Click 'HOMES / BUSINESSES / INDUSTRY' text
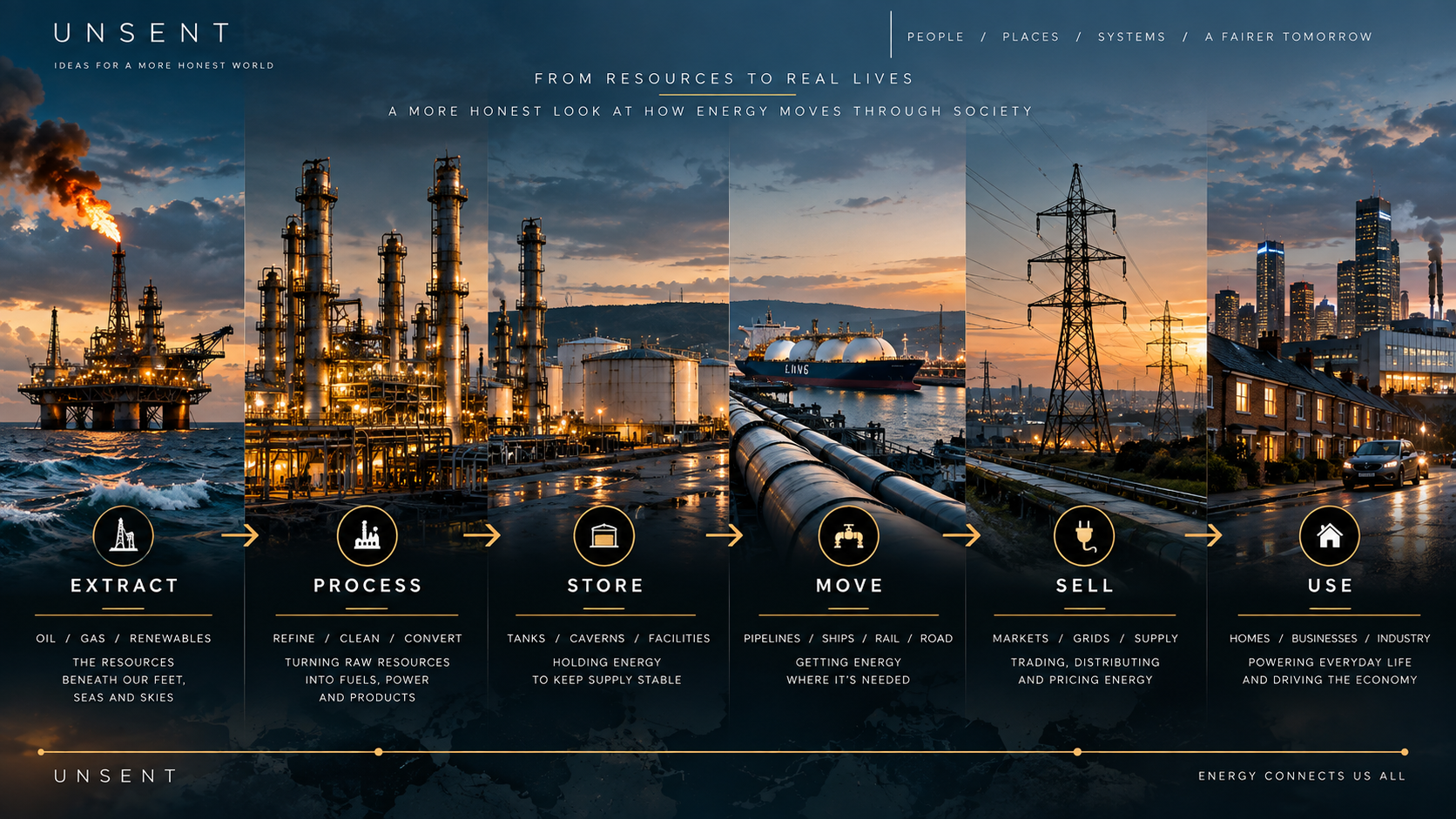 [x=1330, y=639]
